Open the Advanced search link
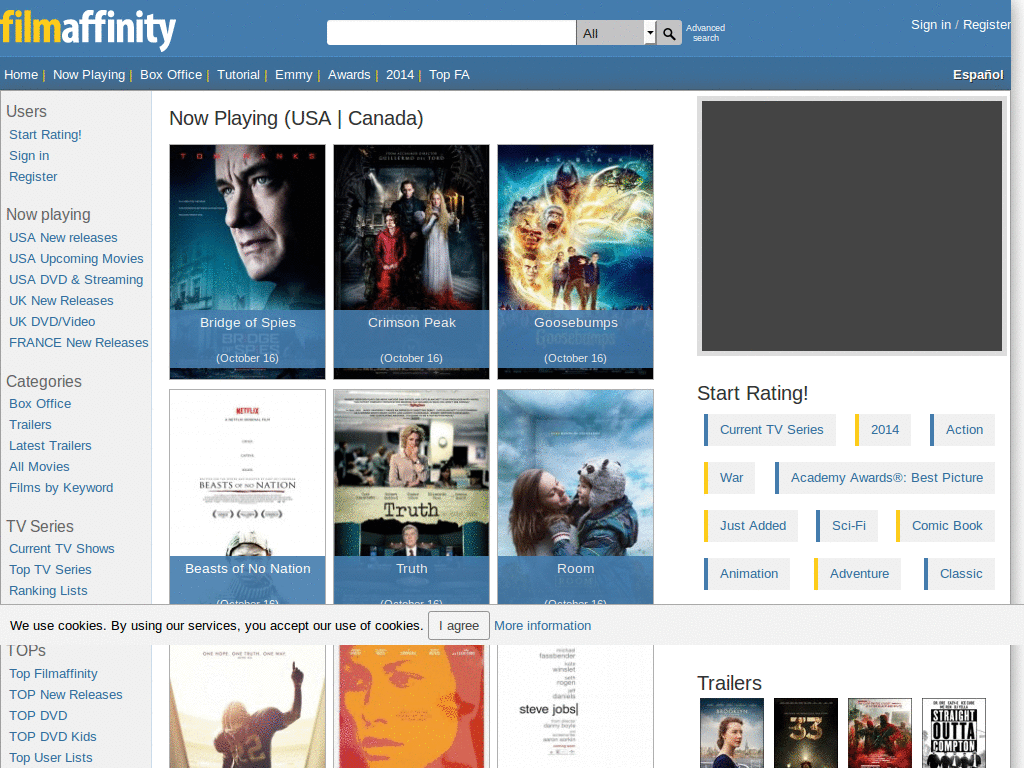 pos(705,33)
